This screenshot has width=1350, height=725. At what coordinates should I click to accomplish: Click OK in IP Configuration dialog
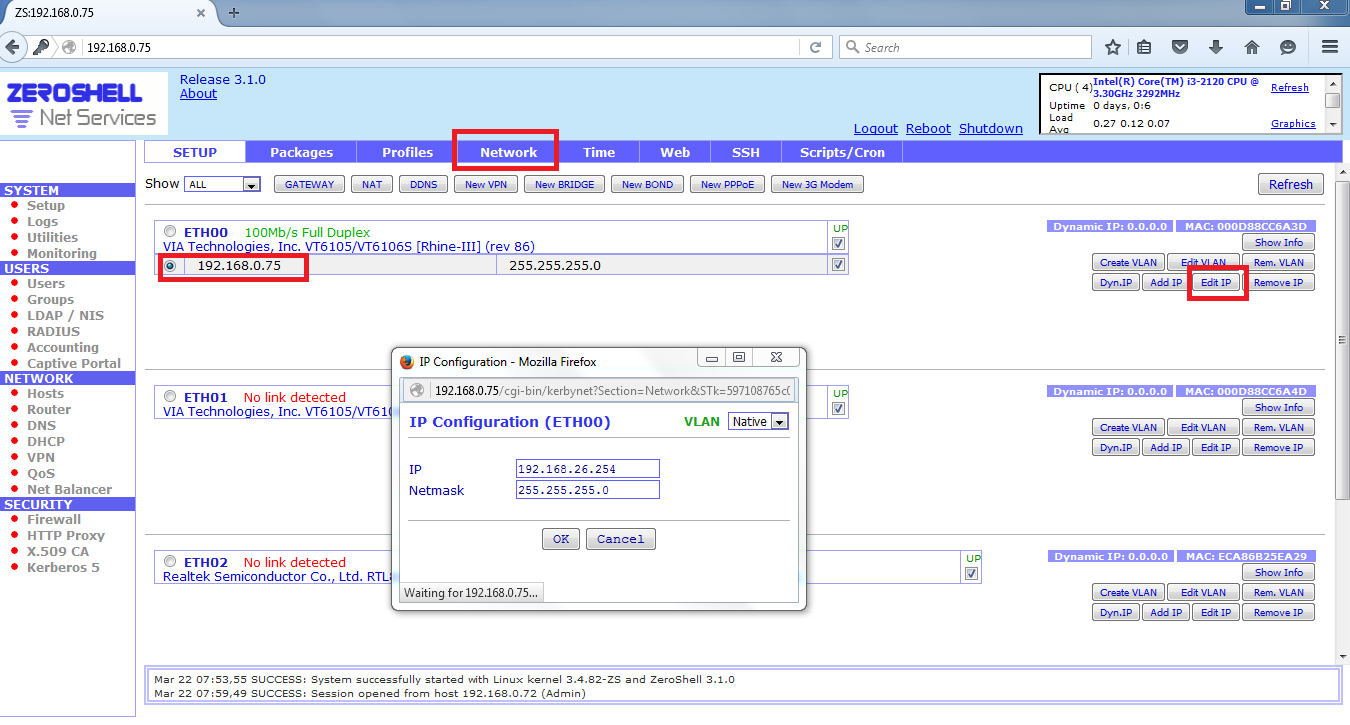click(561, 539)
